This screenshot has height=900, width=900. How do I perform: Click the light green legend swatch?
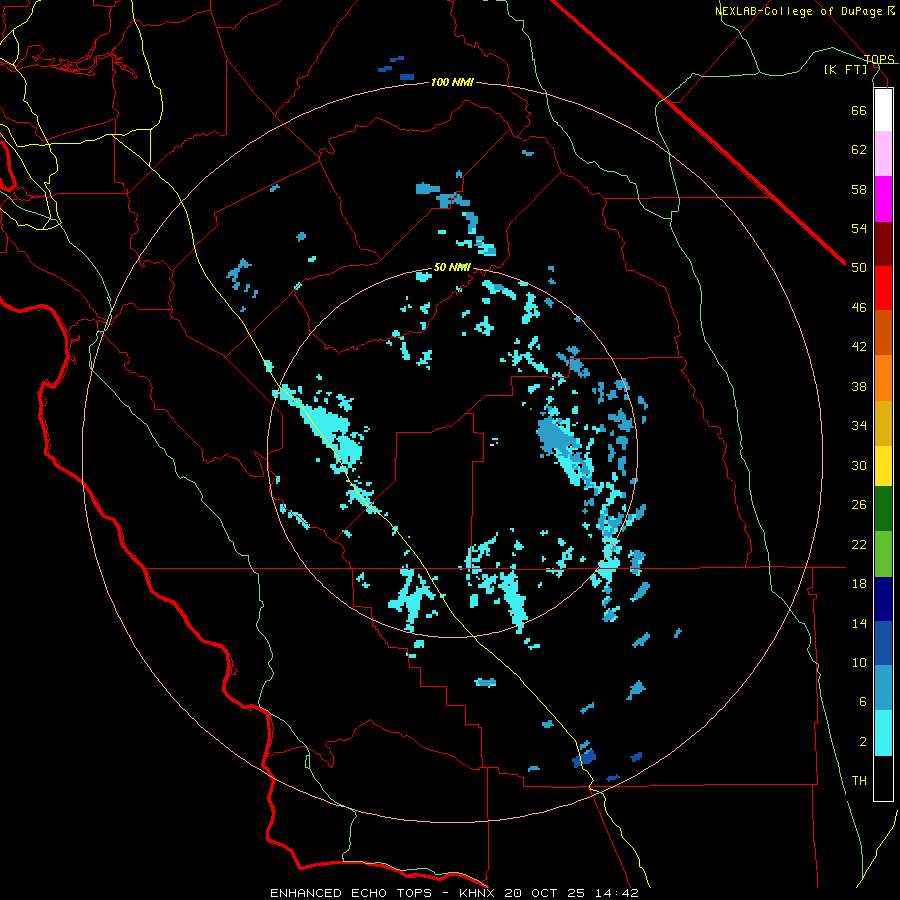tap(883, 553)
